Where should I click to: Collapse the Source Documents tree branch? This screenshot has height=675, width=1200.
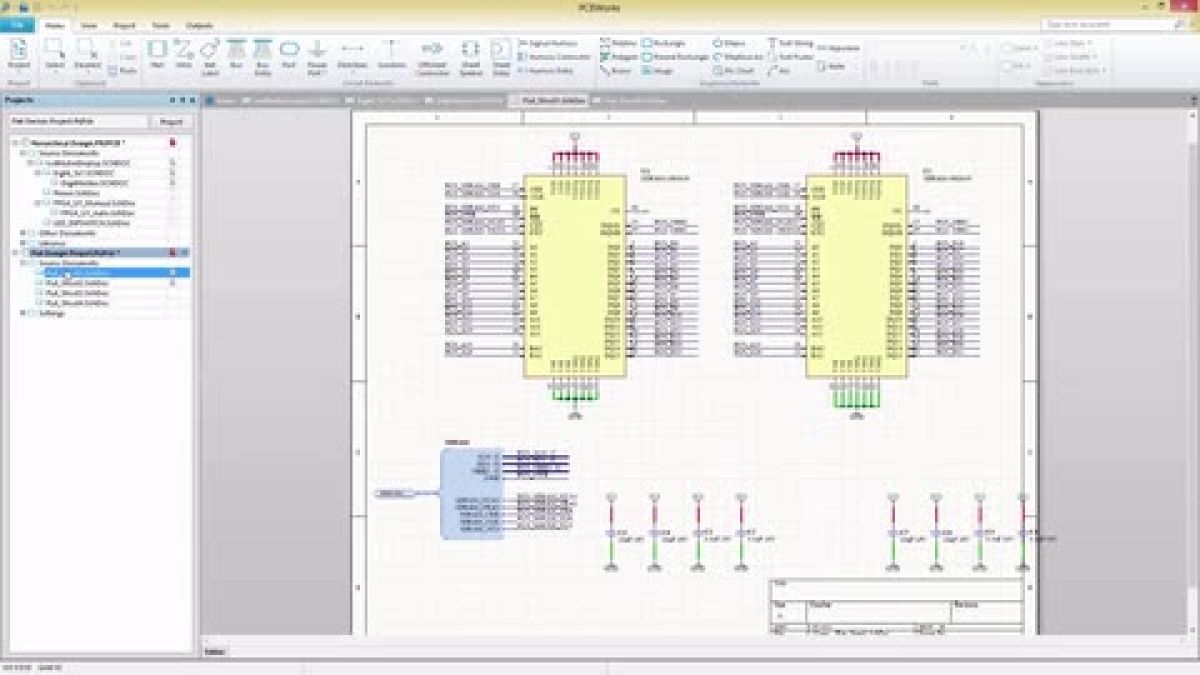pyautogui.click(x=21, y=154)
